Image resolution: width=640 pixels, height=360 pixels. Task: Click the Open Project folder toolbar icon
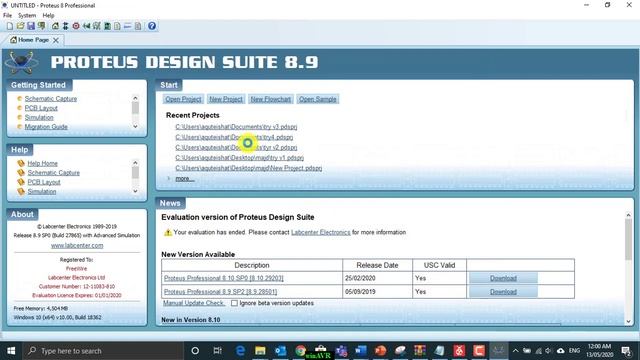click(x=20, y=26)
